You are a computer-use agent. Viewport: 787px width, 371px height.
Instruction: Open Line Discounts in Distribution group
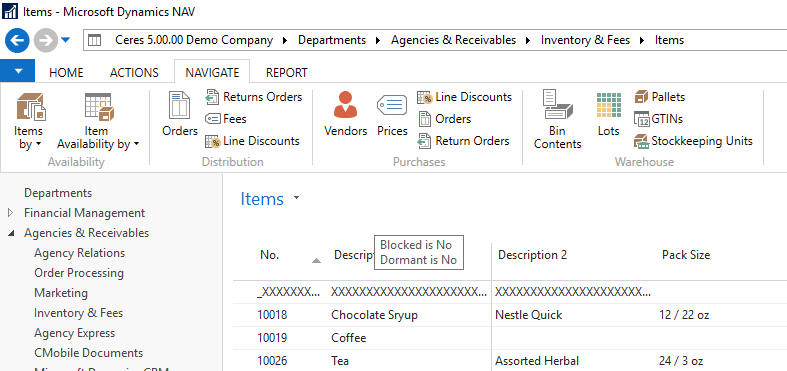coord(252,141)
